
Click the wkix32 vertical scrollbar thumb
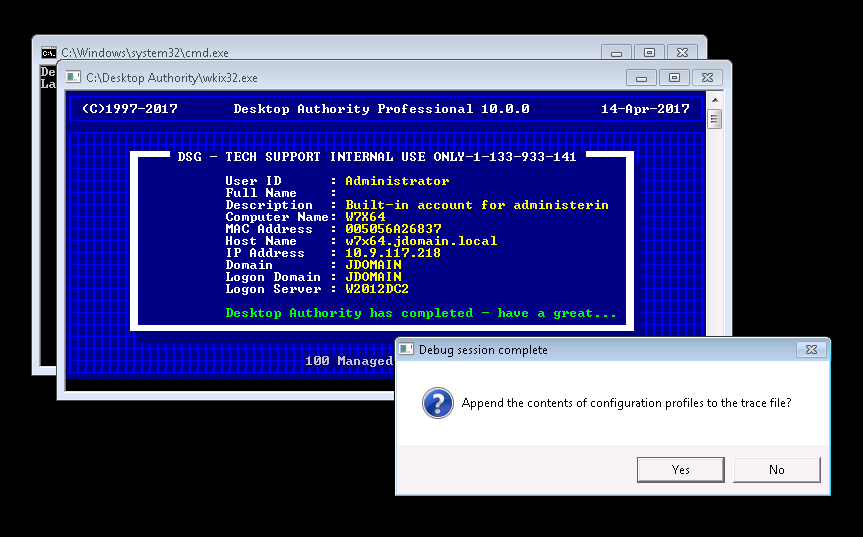[x=714, y=119]
